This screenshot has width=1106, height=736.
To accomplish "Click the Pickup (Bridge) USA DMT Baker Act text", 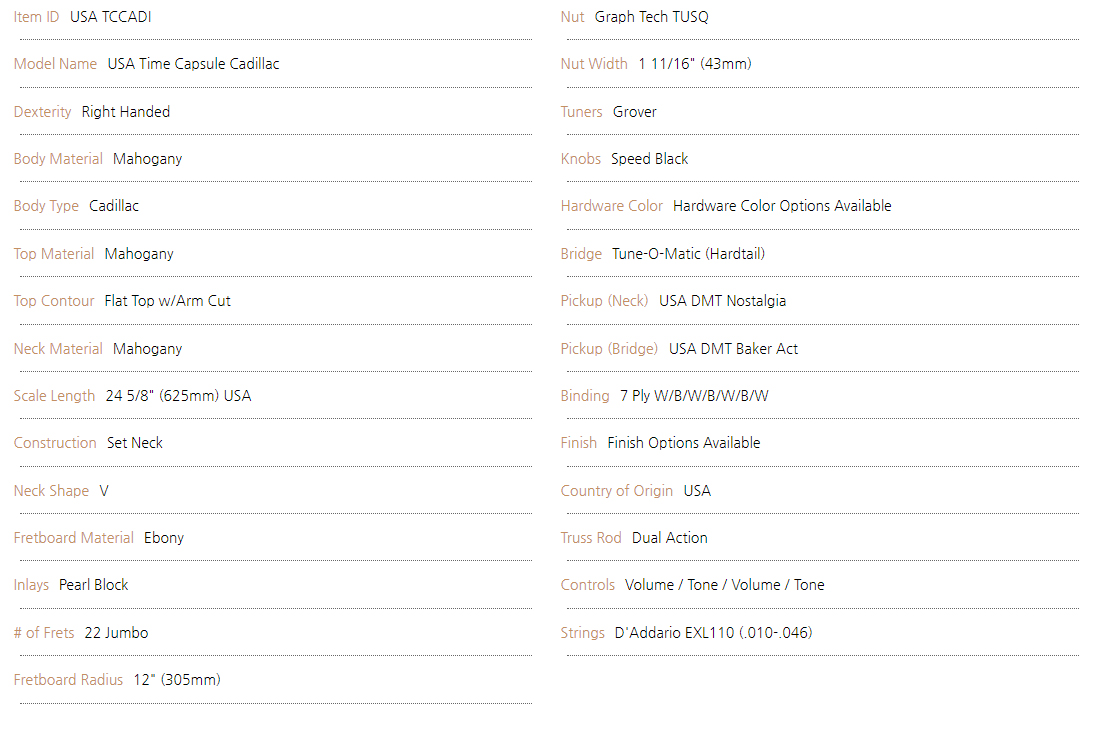I will (x=734, y=349).
